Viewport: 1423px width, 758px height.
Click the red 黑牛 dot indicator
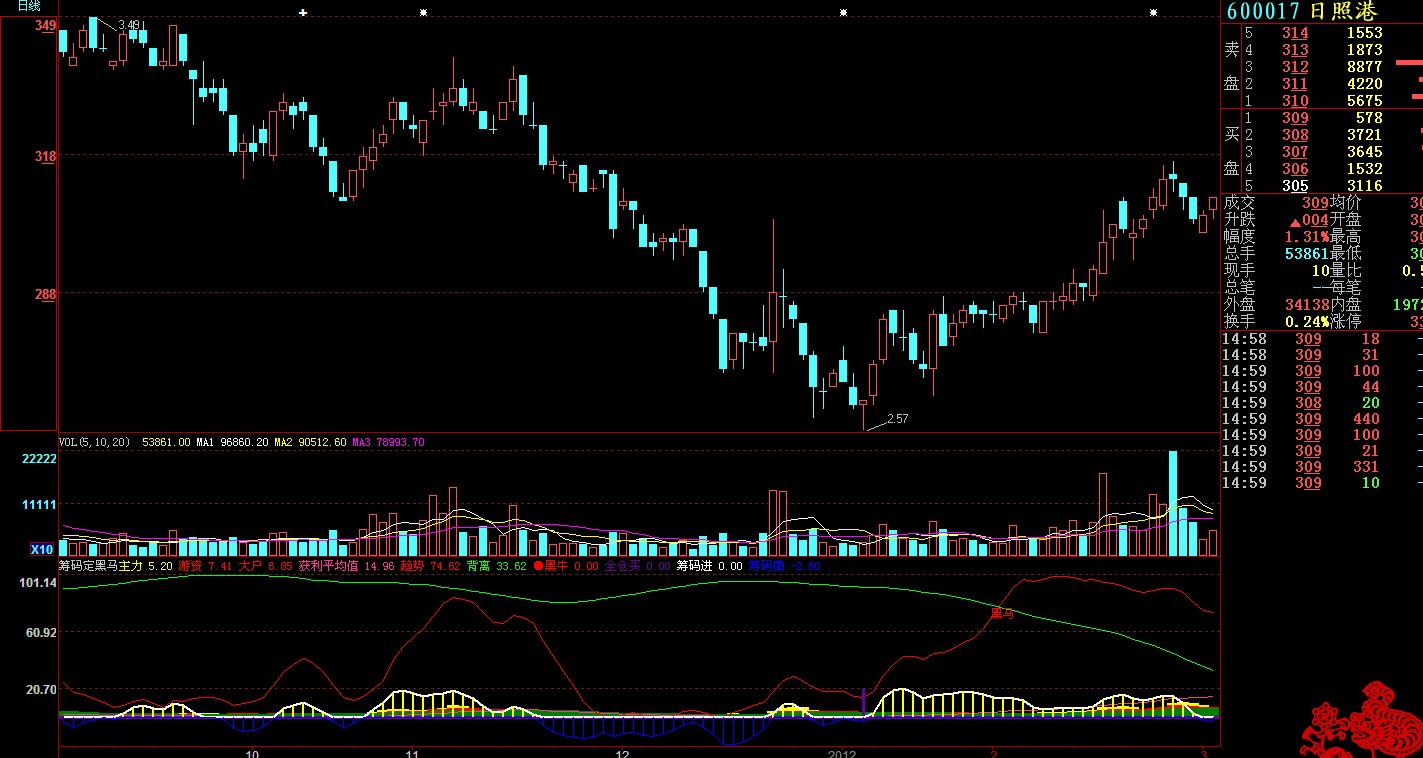pos(537,566)
